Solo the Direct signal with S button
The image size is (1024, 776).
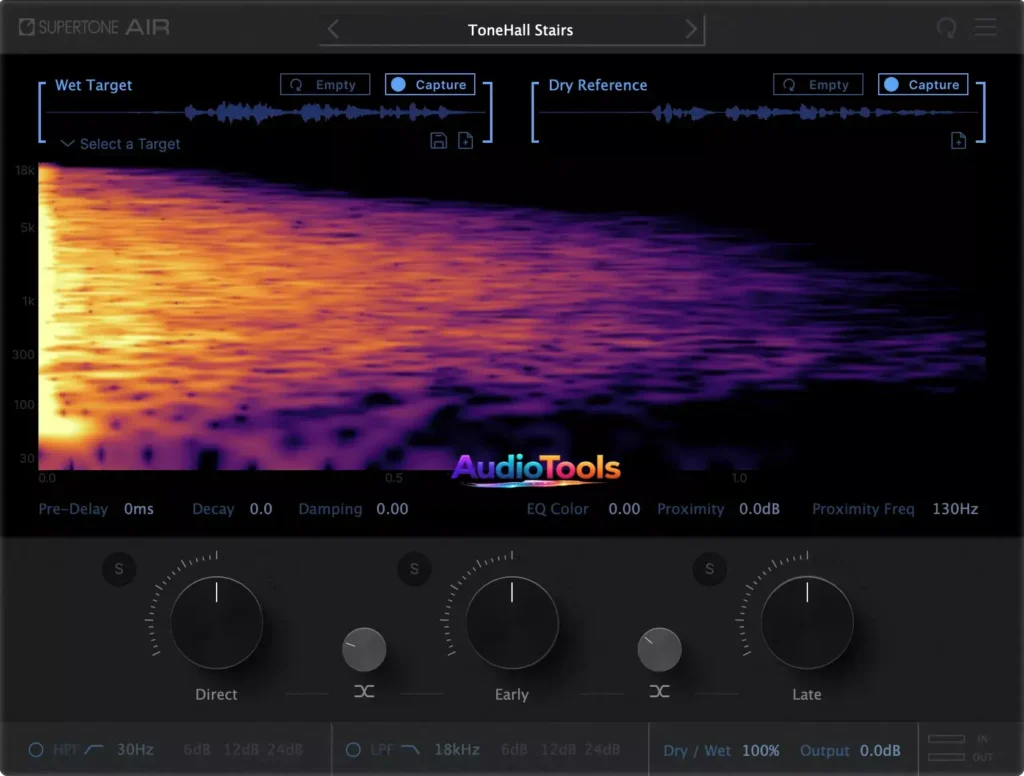(x=119, y=570)
